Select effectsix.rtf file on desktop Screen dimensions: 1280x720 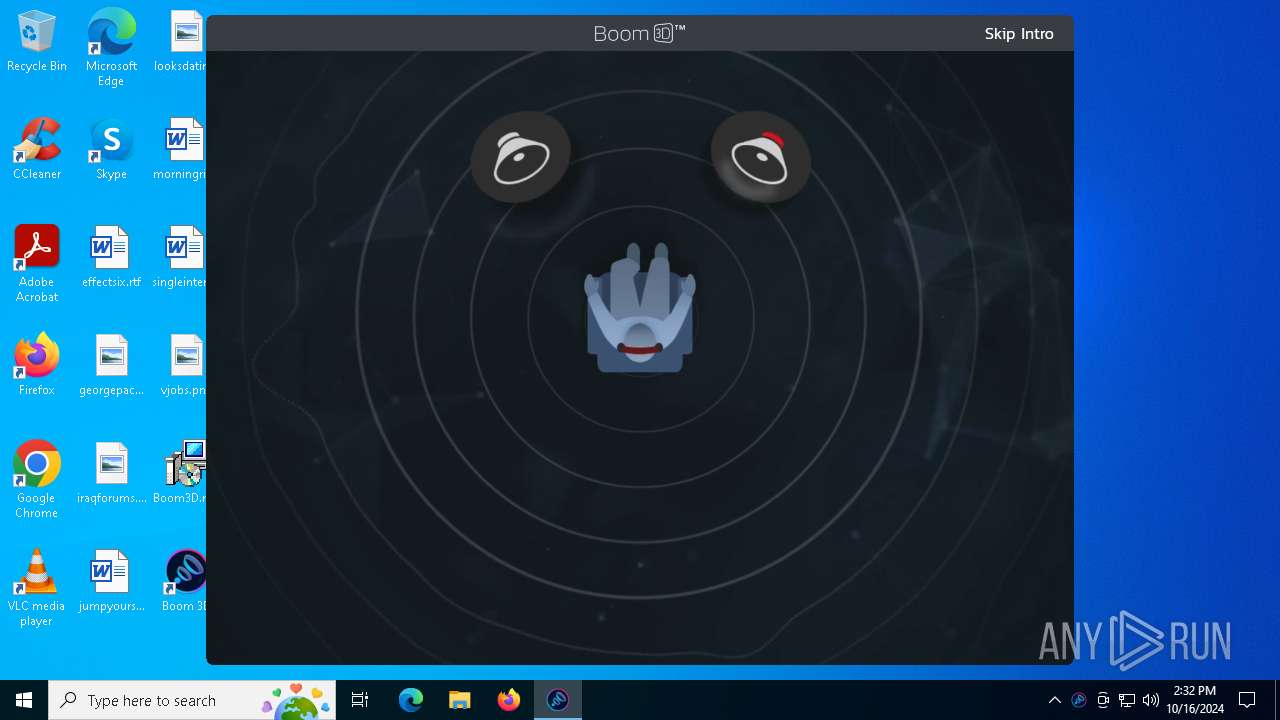(x=111, y=257)
